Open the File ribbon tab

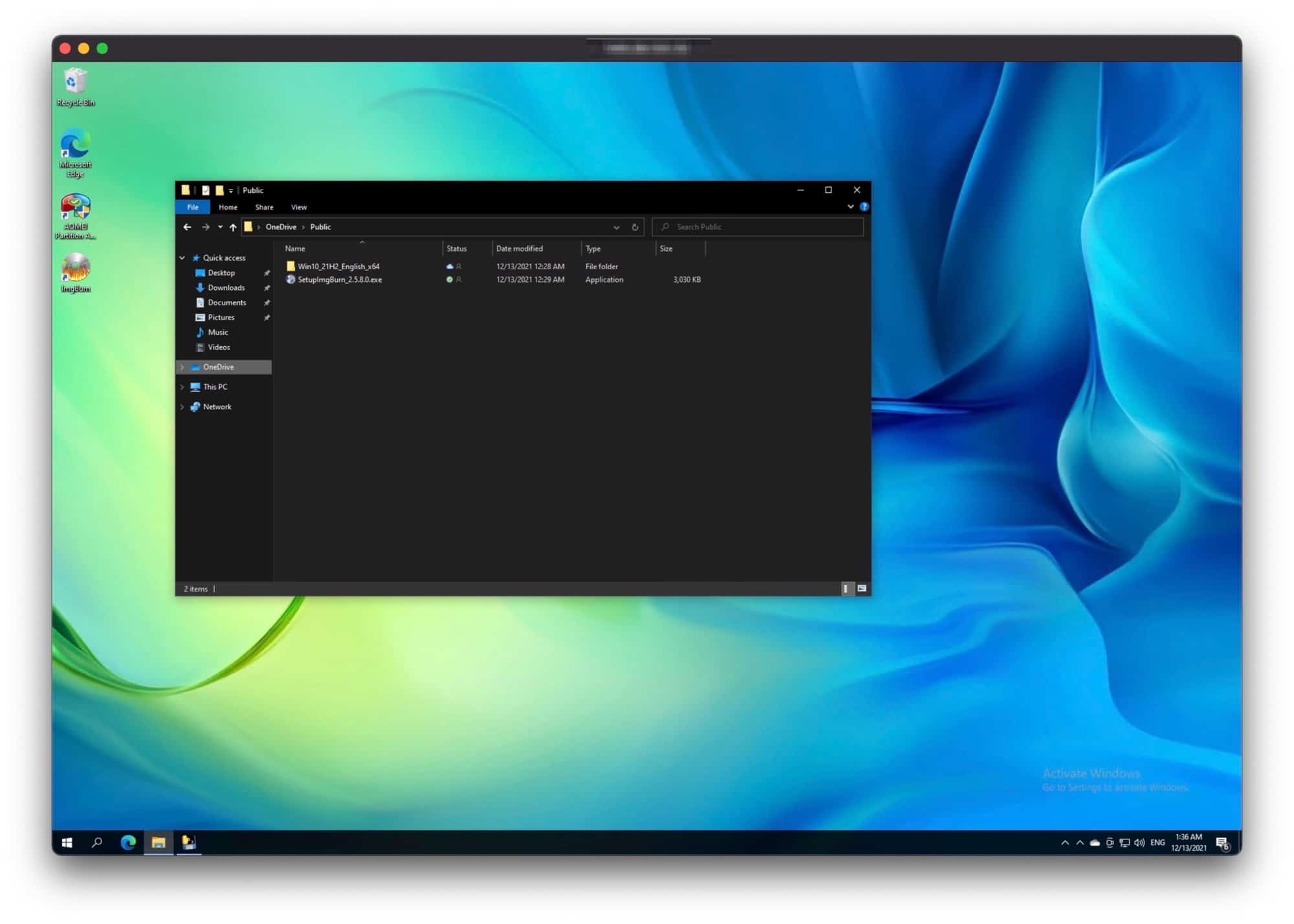193,207
